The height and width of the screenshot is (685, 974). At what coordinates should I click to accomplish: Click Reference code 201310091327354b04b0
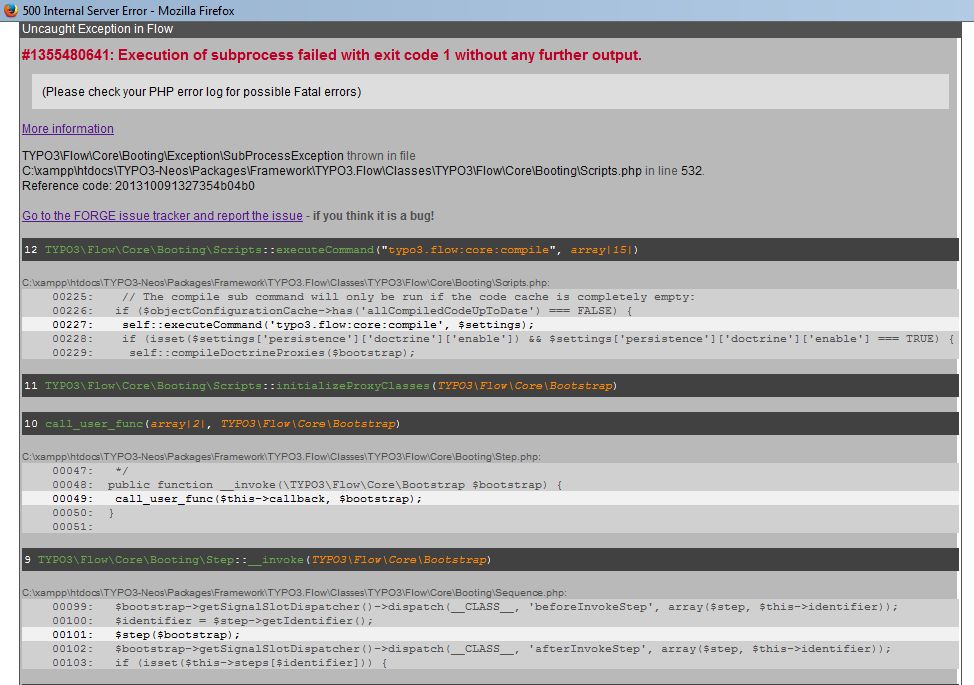[x=138, y=186]
